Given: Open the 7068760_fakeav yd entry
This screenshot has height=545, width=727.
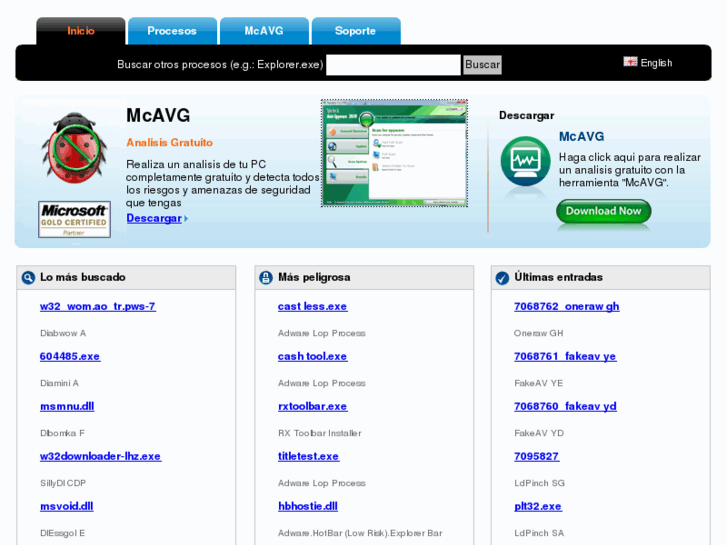Looking at the screenshot, I should 565,406.
